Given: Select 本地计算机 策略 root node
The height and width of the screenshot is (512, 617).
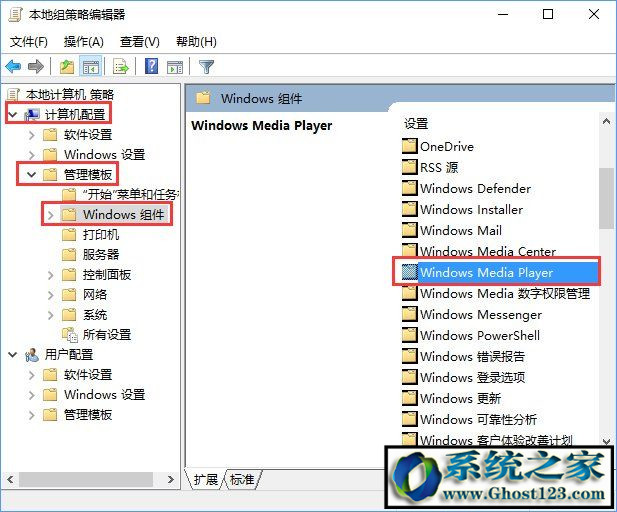Looking at the screenshot, I should coord(70,94).
